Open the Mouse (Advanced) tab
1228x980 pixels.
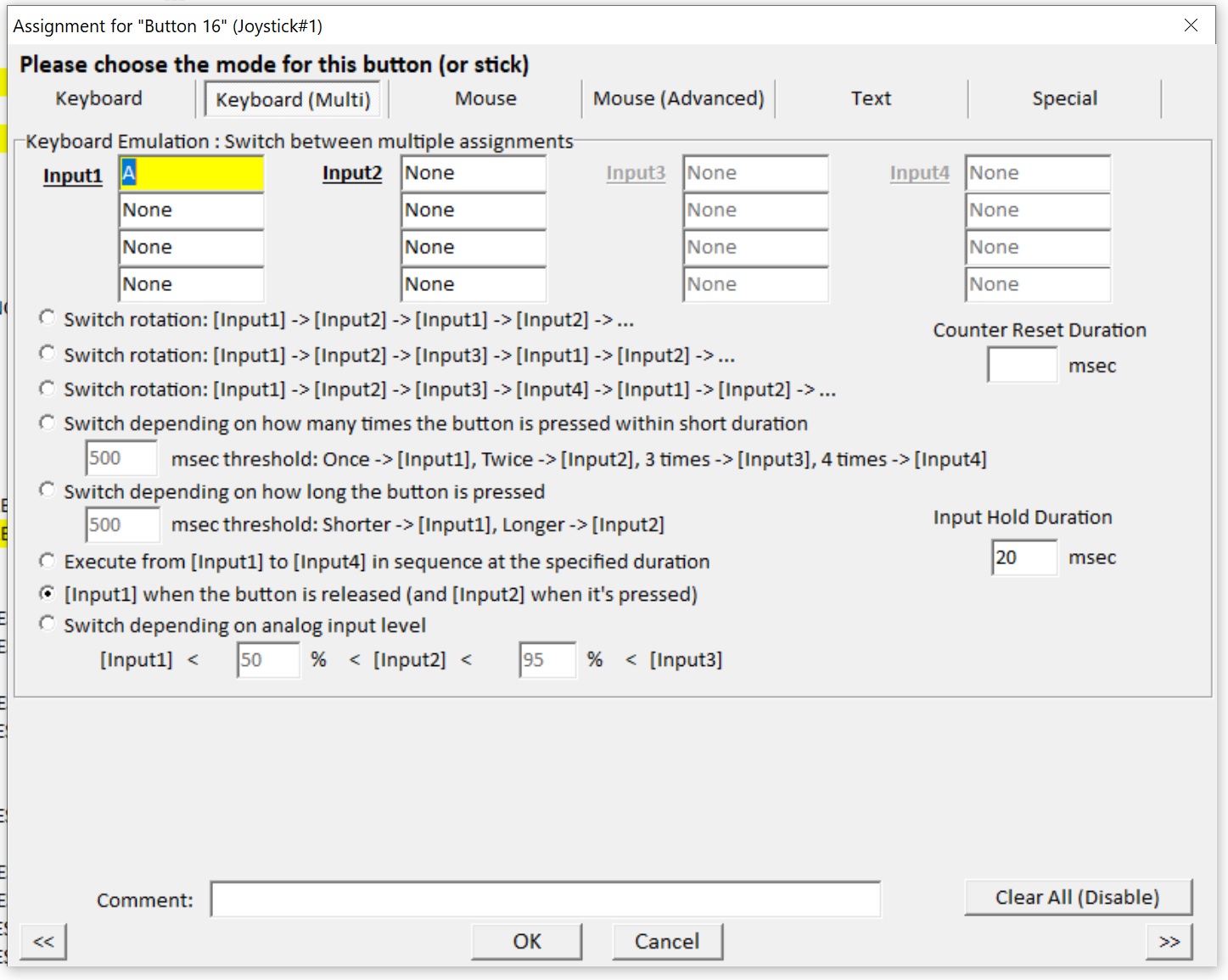679,98
